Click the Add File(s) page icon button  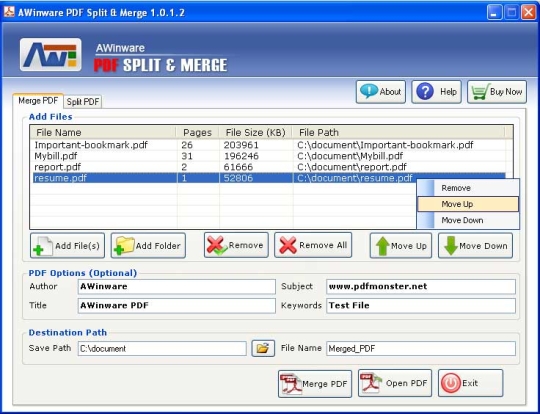pyautogui.click(x=68, y=246)
